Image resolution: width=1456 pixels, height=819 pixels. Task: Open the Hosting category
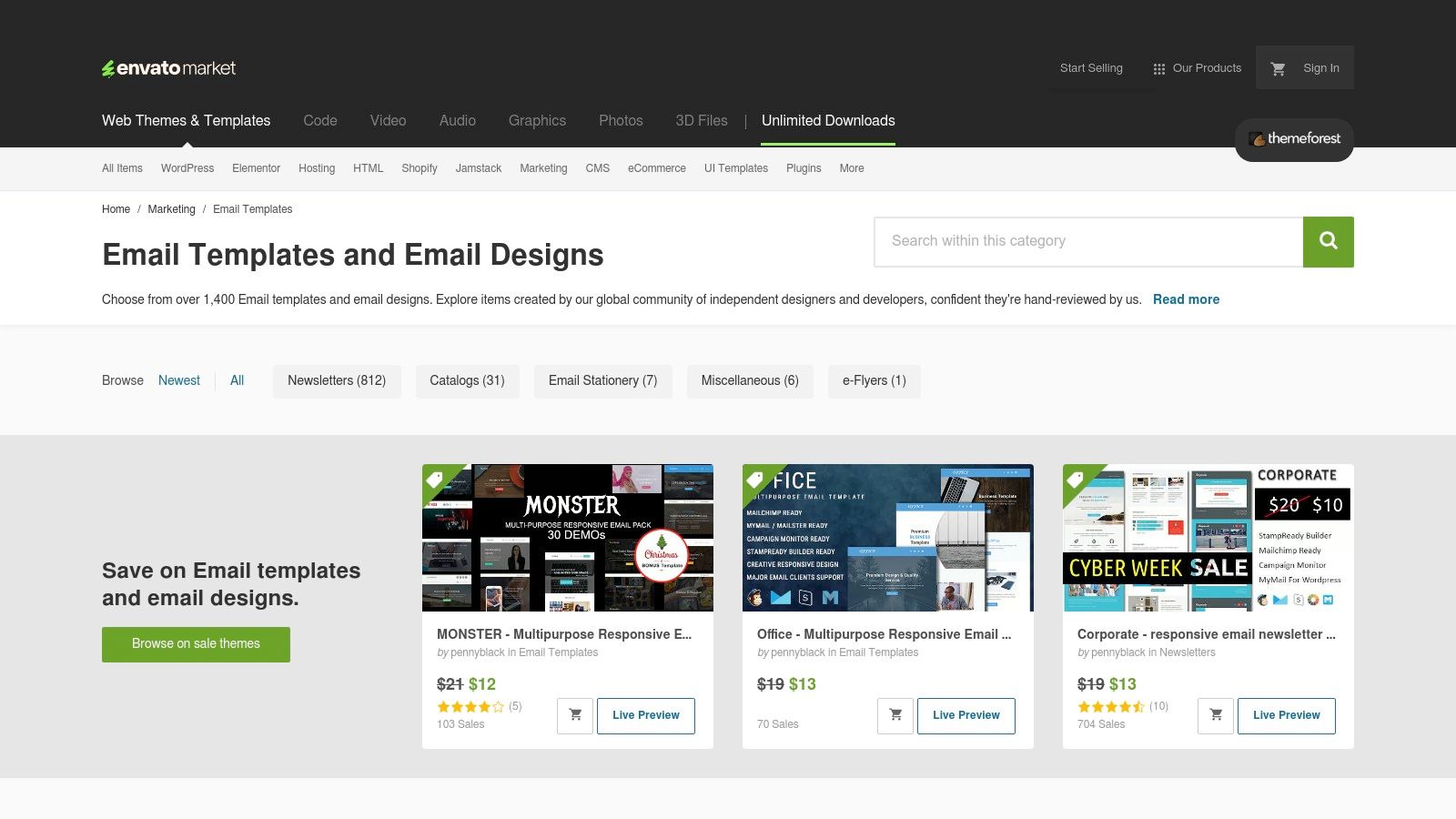317,168
